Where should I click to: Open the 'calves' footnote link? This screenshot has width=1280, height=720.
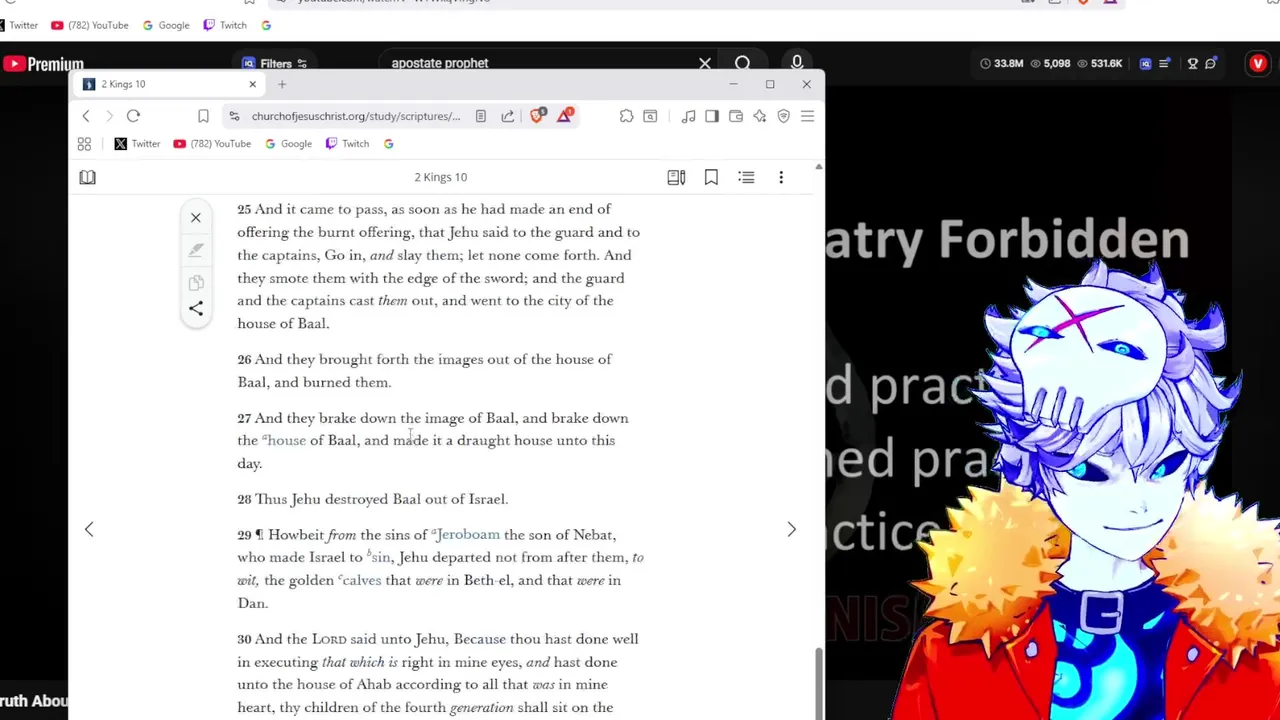[360, 580]
